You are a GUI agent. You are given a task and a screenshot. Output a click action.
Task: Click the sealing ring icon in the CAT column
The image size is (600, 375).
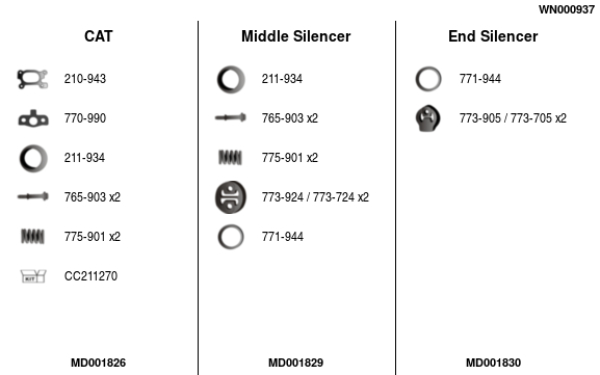(x=33, y=158)
